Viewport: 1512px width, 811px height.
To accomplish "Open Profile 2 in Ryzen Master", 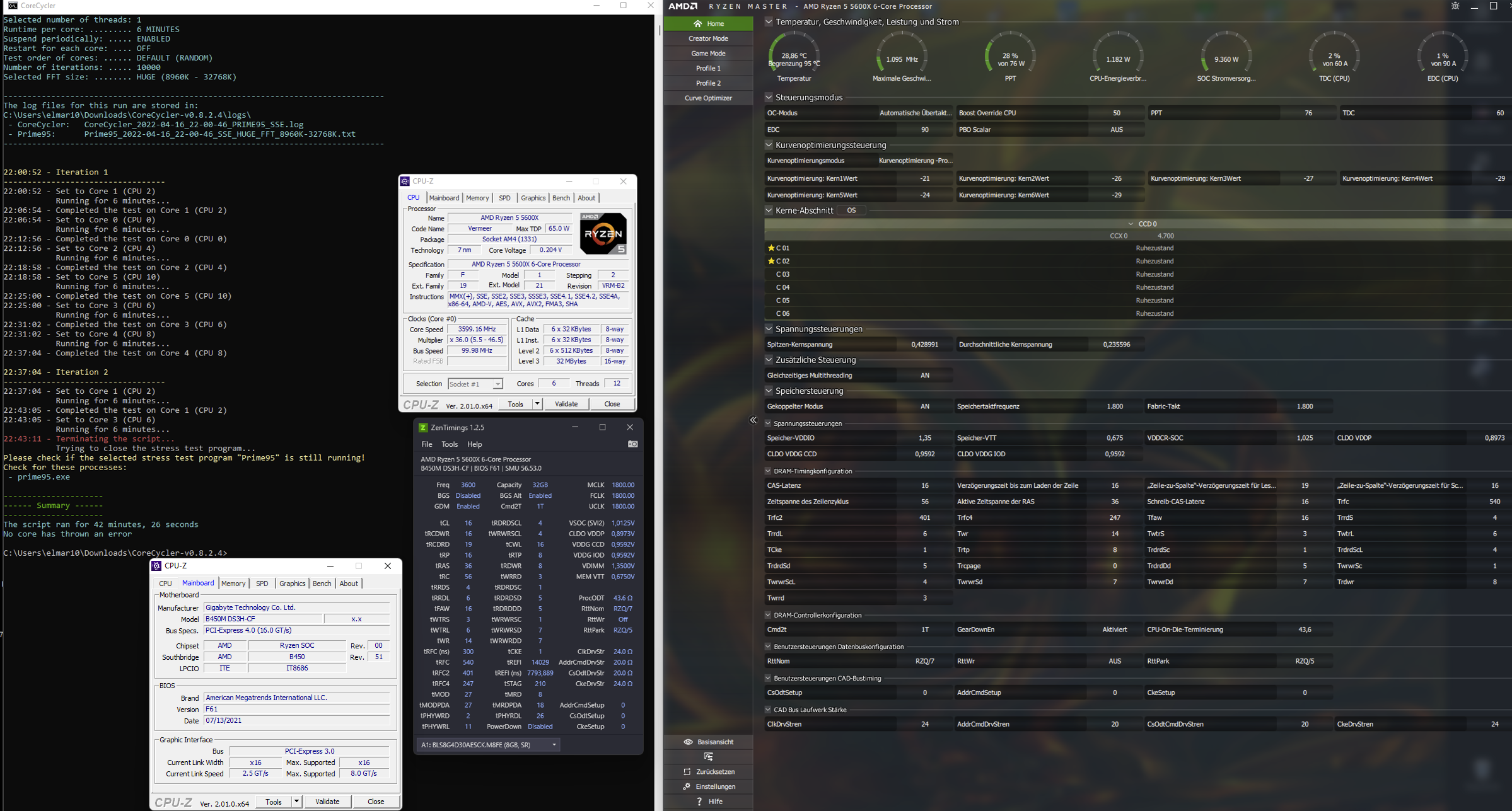I will click(x=708, y=83).
